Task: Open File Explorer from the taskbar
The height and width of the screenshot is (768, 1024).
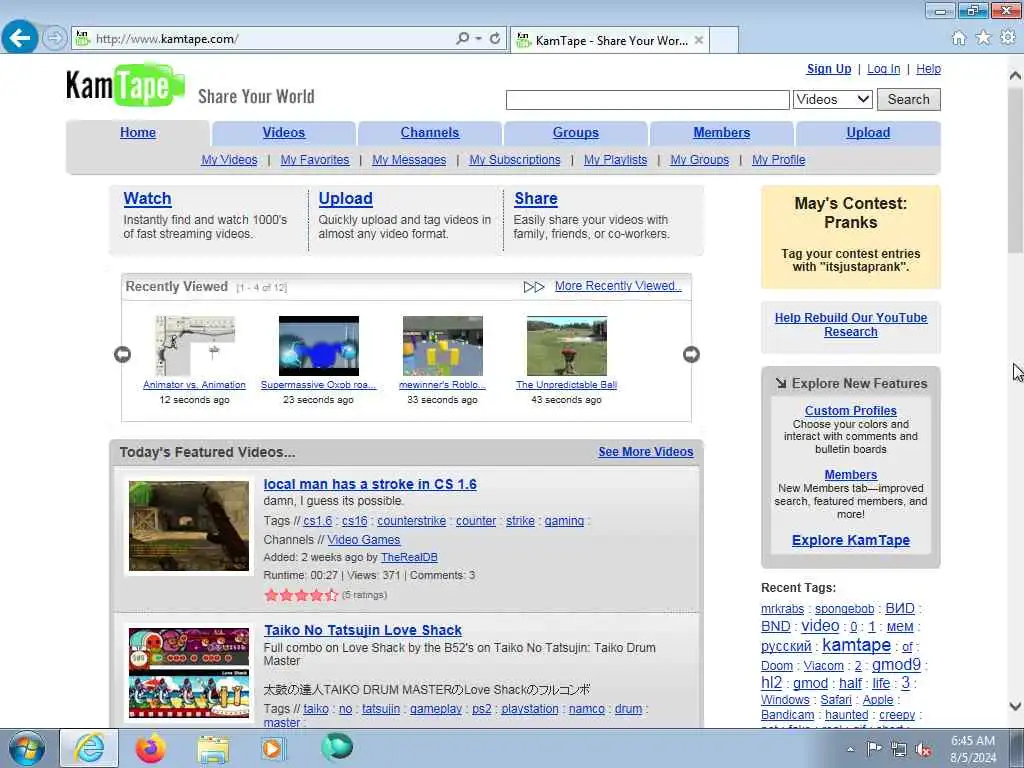Action: click(214, 748)
